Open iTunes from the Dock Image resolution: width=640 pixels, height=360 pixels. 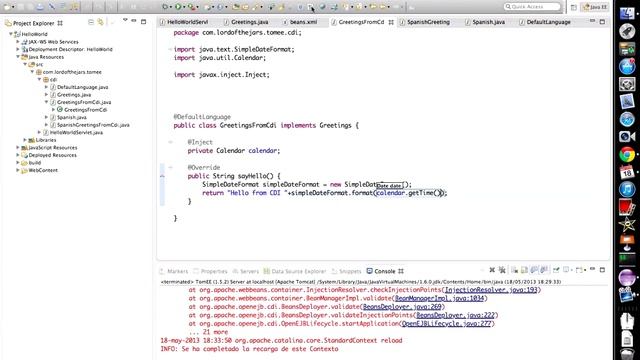(627, 190)
